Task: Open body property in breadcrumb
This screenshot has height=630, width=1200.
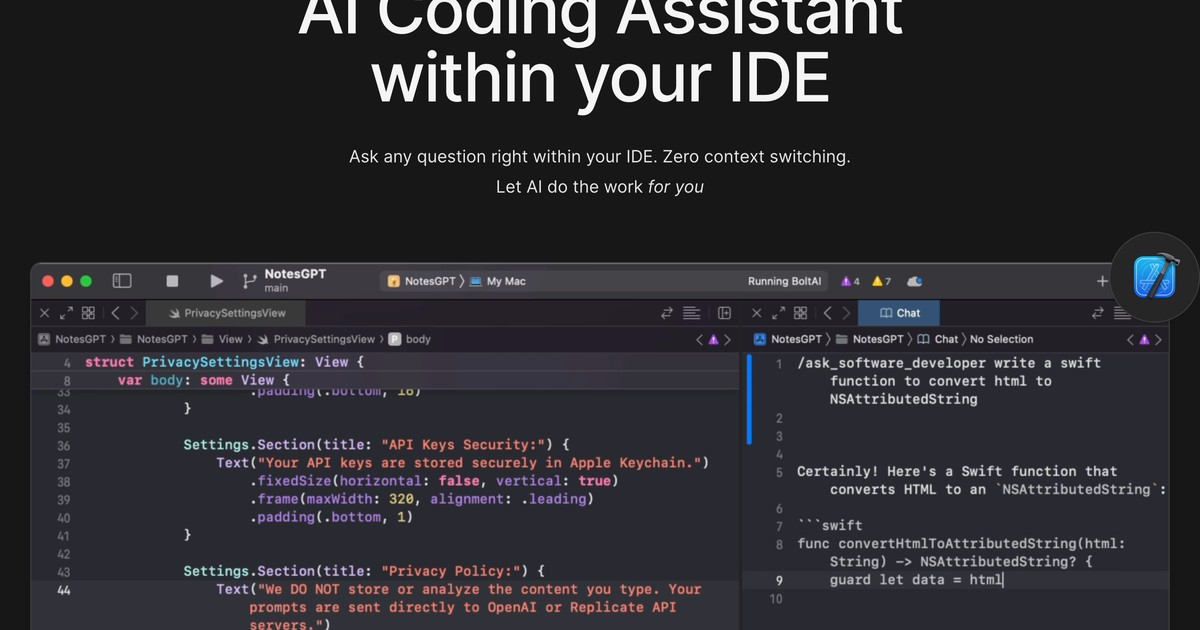Action: point(410,339)
